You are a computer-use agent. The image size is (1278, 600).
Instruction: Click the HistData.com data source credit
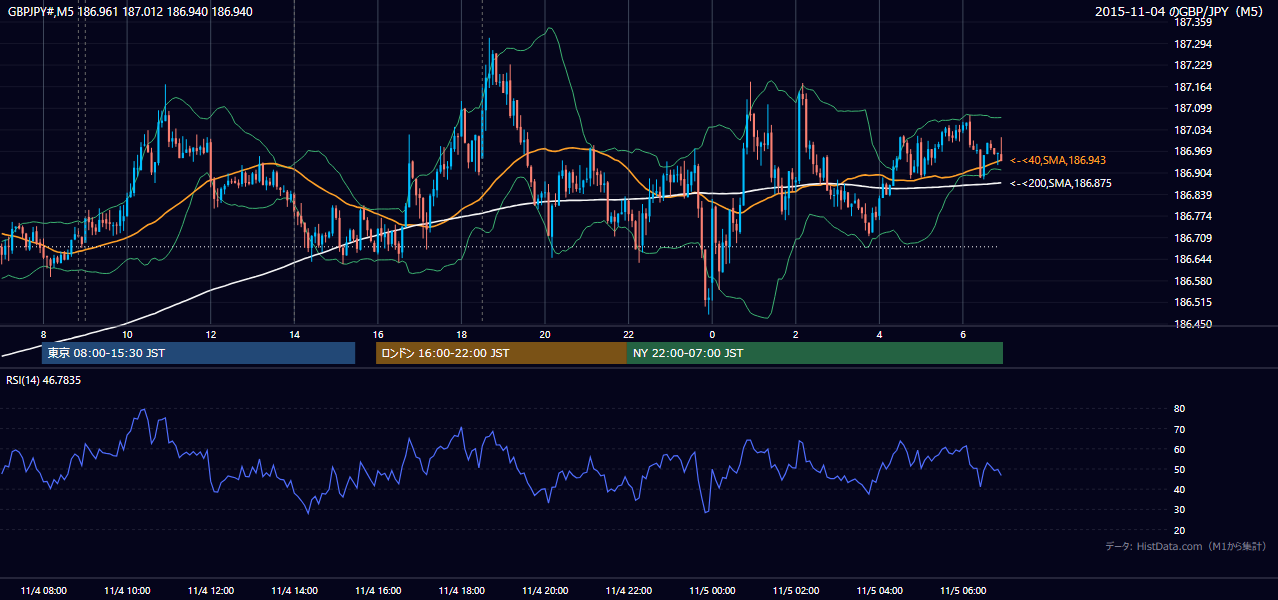[1186, 546]
